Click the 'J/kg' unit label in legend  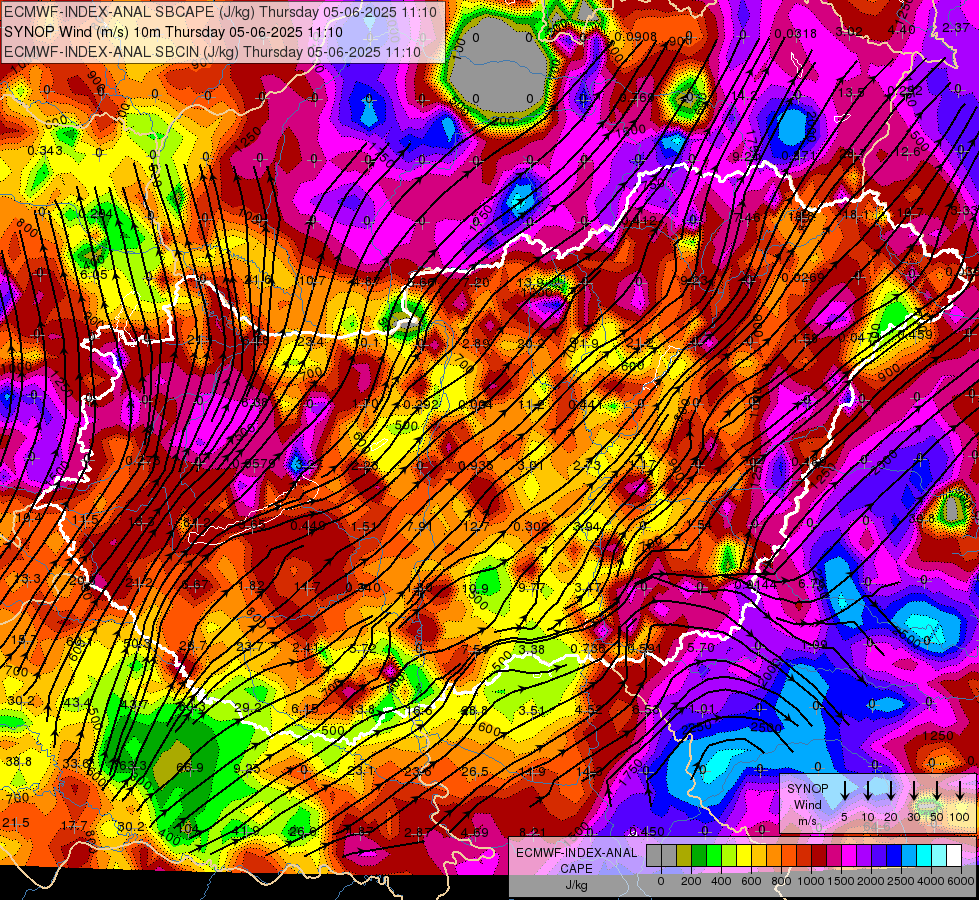576,885
